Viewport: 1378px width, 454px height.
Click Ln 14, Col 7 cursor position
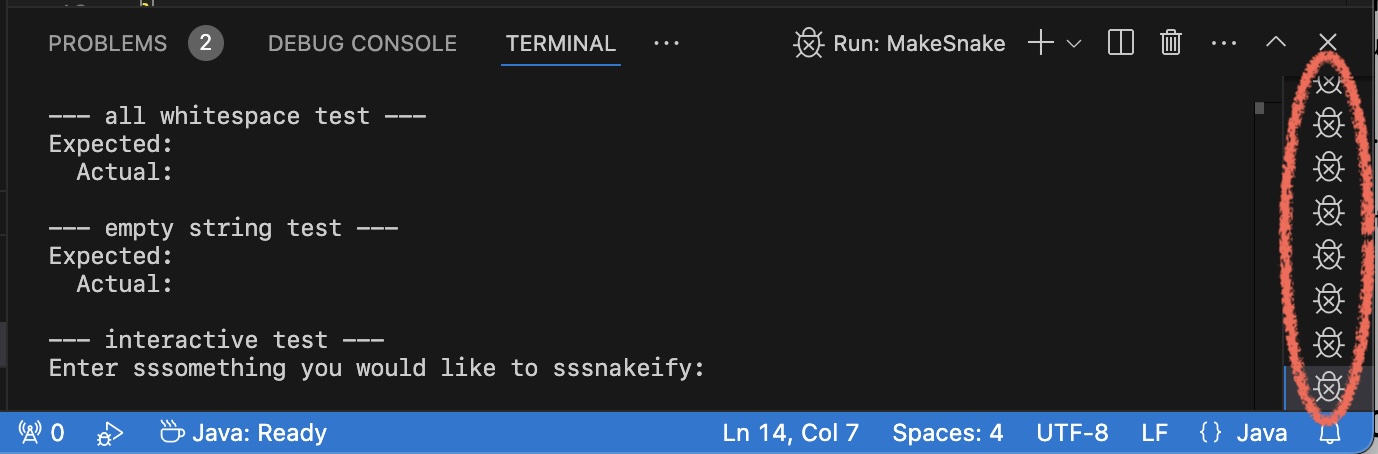[x=790, y=433]
